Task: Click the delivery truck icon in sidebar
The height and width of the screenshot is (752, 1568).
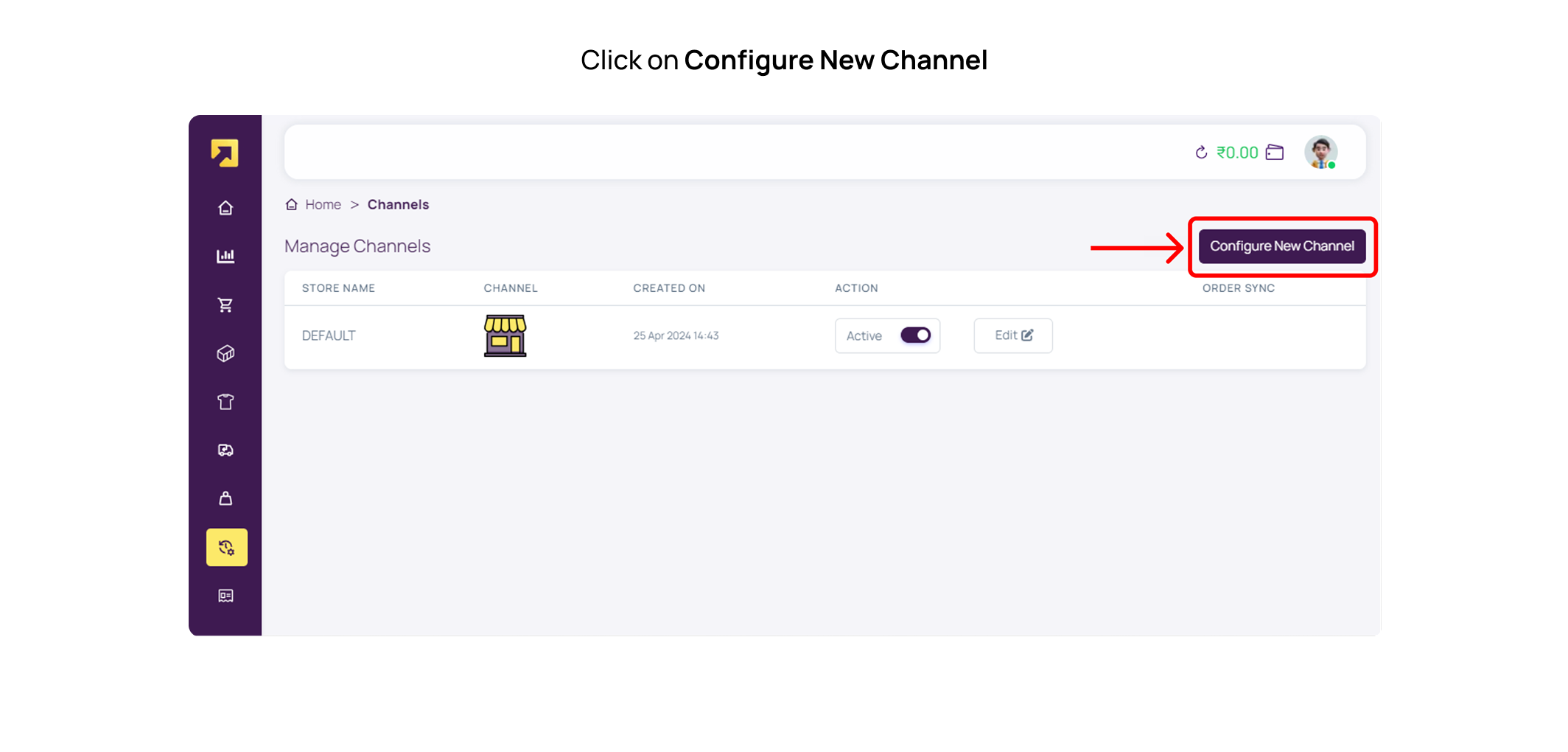Action: coord(225,450)
